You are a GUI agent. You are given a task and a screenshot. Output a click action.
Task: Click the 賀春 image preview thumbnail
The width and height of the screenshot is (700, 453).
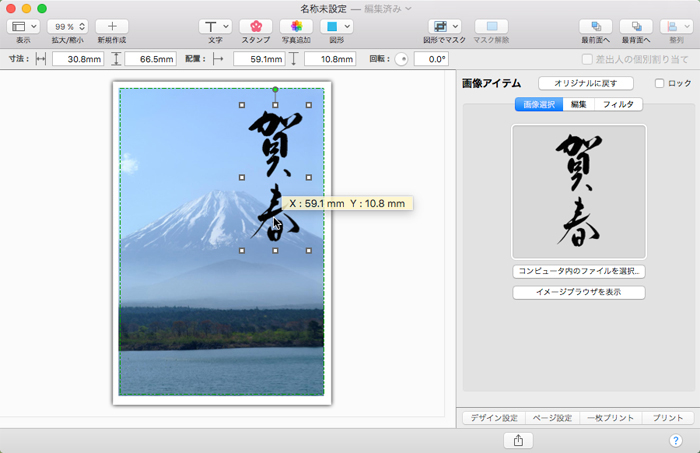click(x=579, y=192)
